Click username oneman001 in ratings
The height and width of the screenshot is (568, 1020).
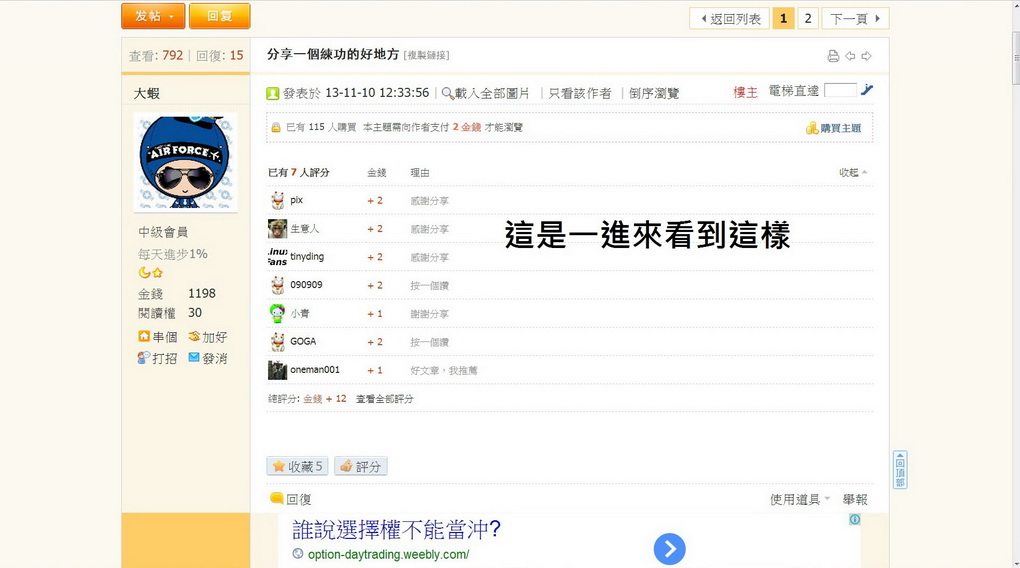point(315,370)
